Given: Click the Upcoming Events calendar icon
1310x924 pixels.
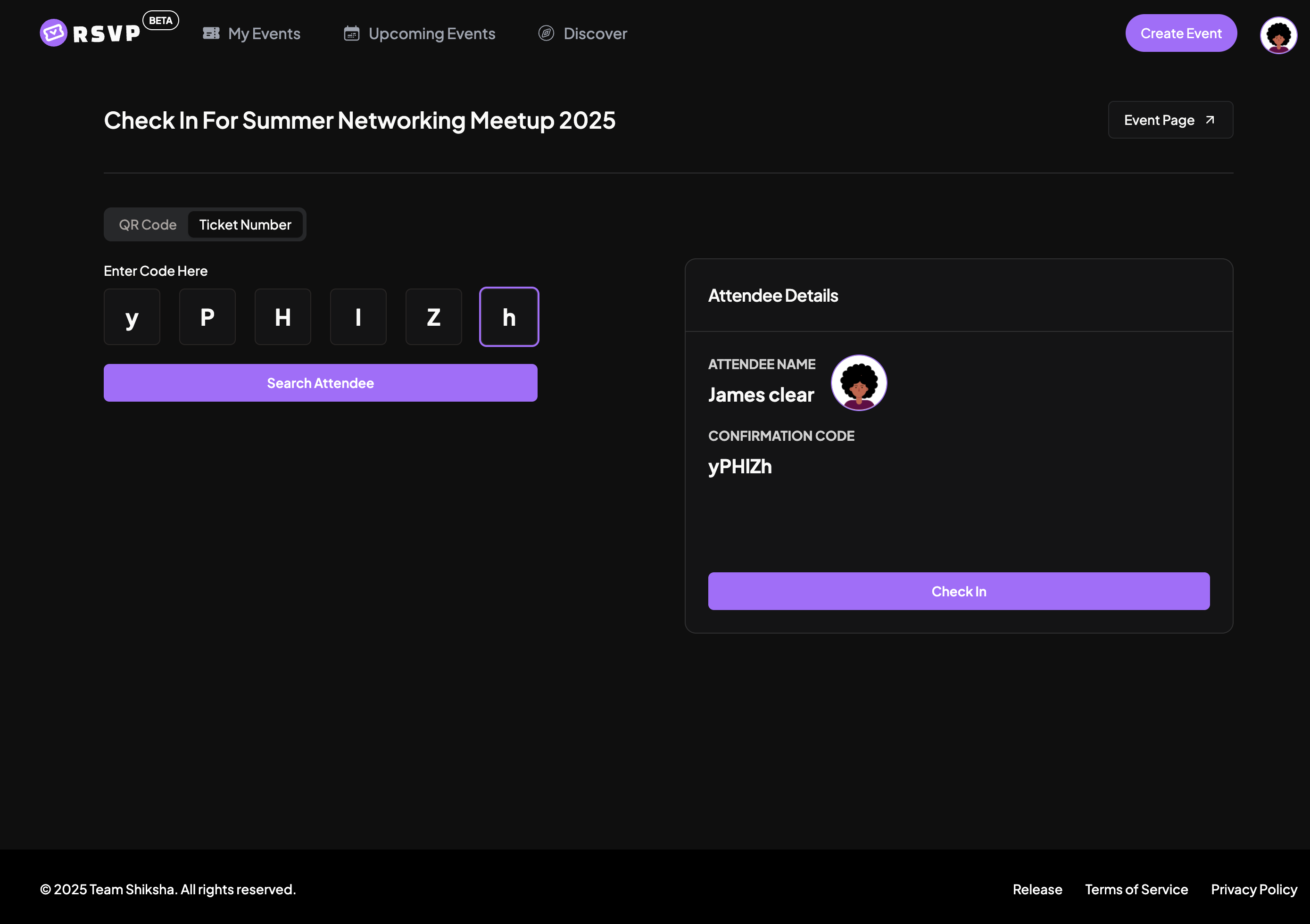Looking at the screenshot, I should (351, 33).
